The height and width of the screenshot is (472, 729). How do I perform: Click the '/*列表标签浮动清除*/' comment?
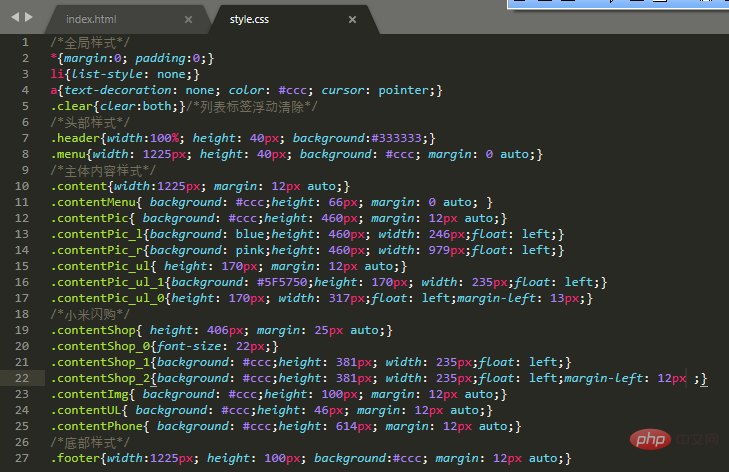pyautogui.click(x=252, y=106)
